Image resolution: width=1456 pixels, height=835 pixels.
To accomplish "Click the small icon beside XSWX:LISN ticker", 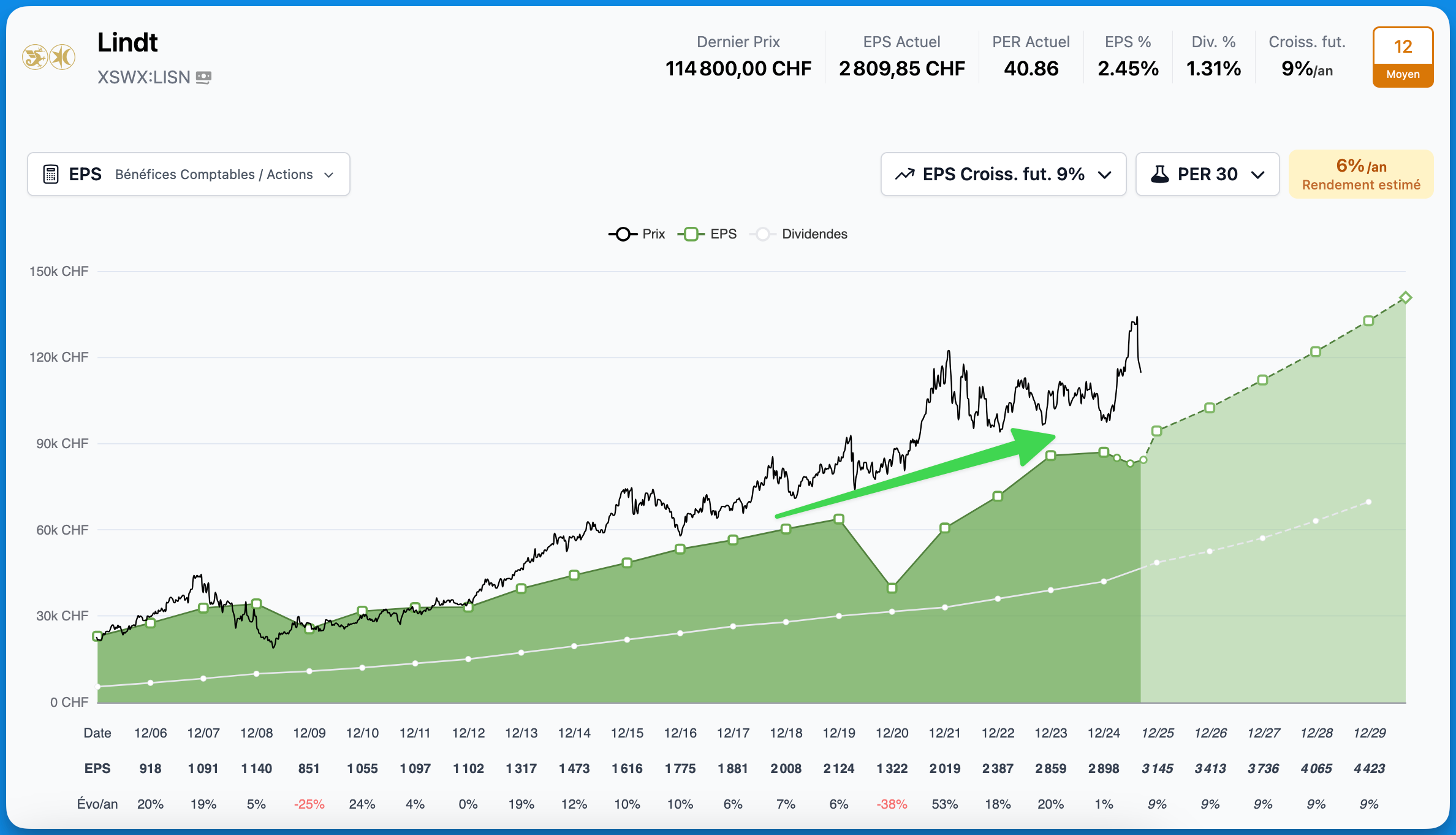I will pyautogui.click(x=203, y=77).
